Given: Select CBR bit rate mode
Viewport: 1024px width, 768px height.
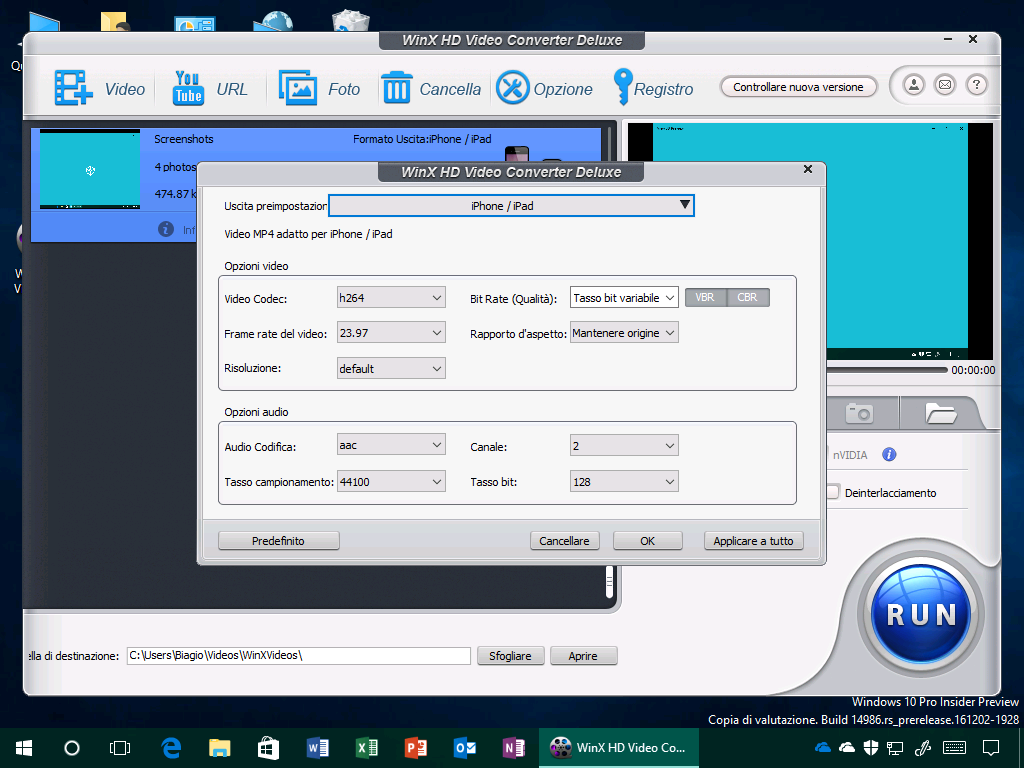Looking at the screenshot, I should [748, 297].
